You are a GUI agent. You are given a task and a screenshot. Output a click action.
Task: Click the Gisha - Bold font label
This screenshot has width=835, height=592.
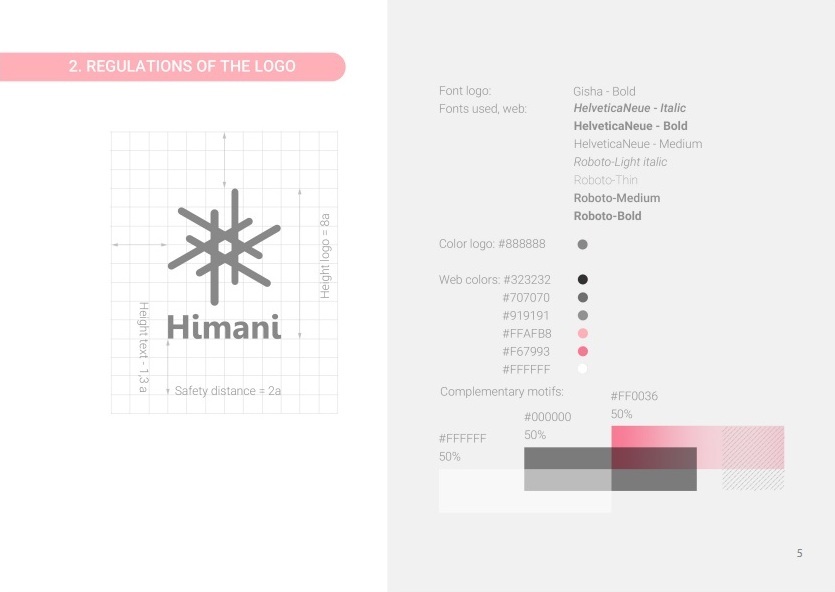604,92
